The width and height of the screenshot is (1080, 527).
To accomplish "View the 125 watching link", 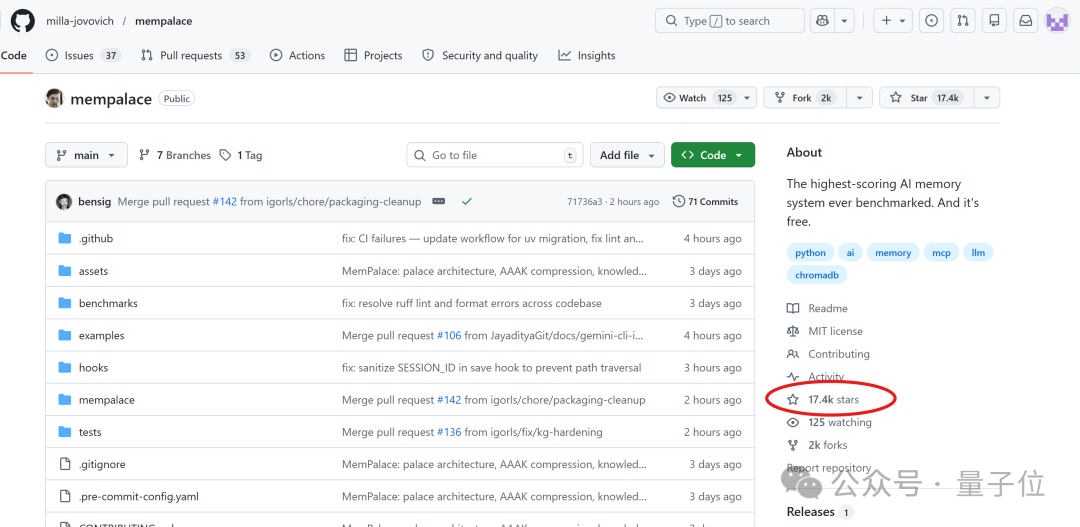I will [829, 422].
